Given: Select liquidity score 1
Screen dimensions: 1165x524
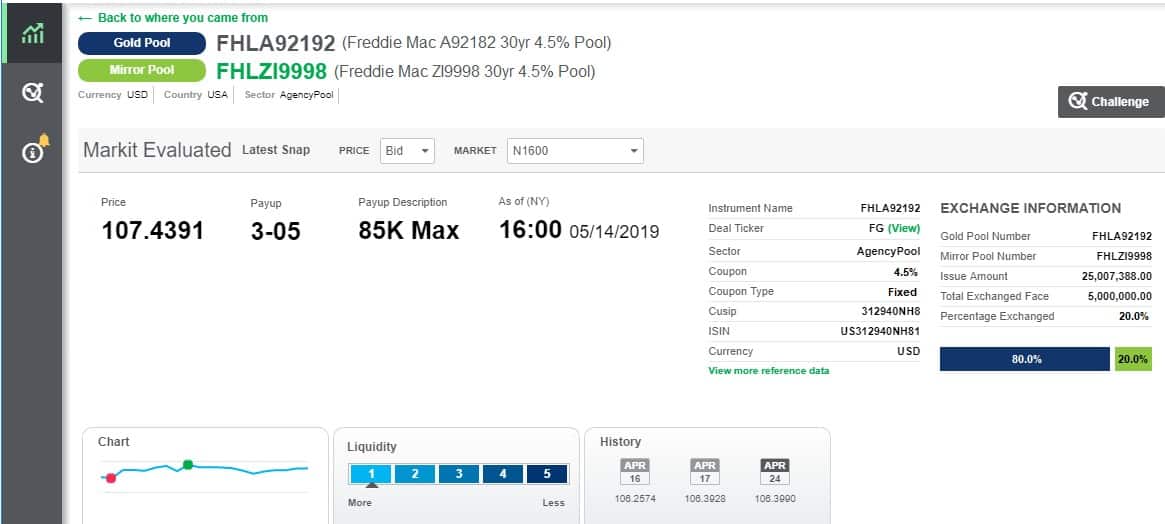Looking at the screenshot, I should pyautogui.click(x=371, y=473).
